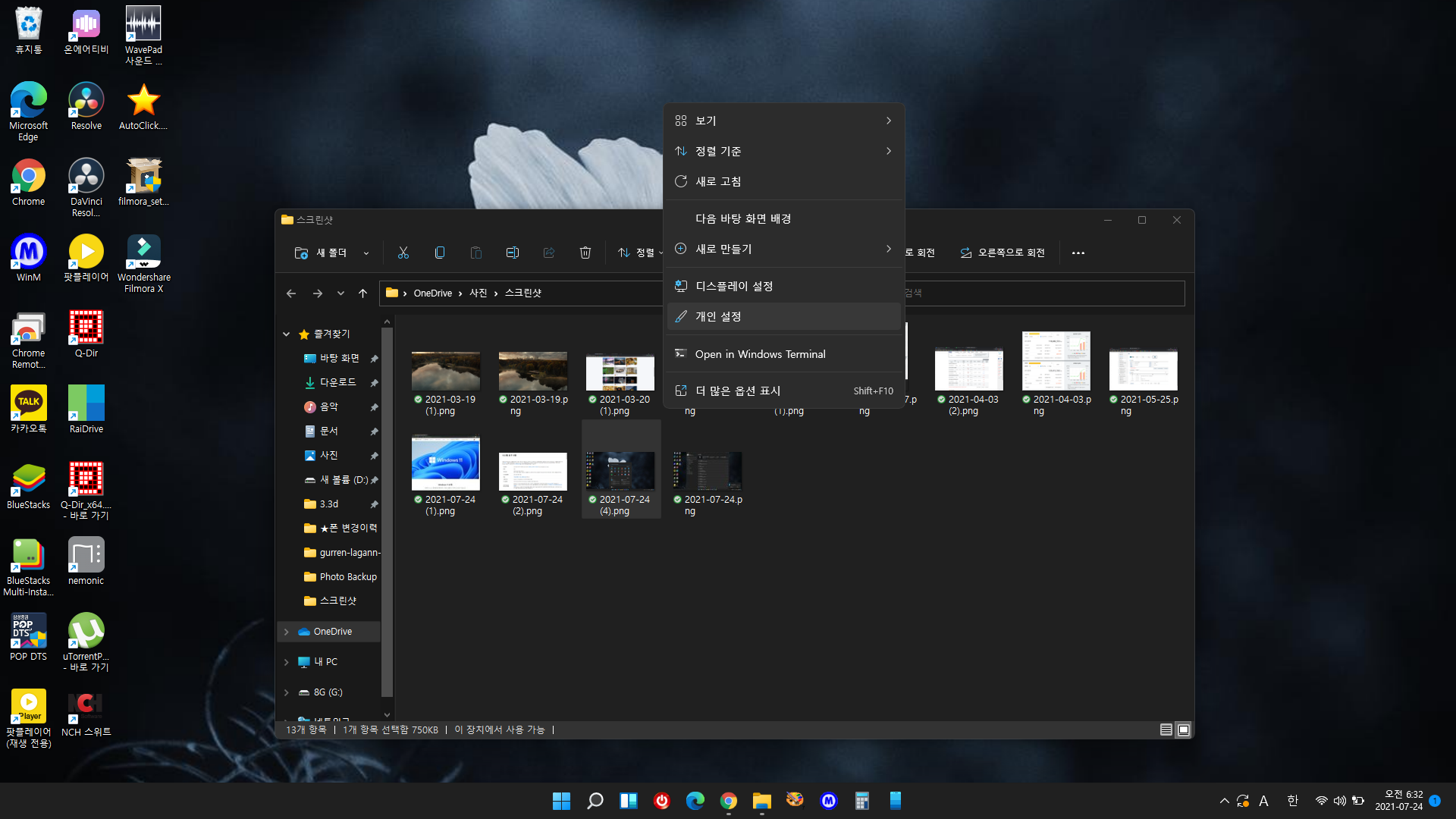This screenshot has height=819, width=1456.
Task: Expand the OneDrive tree node
Action: (287, 632)
